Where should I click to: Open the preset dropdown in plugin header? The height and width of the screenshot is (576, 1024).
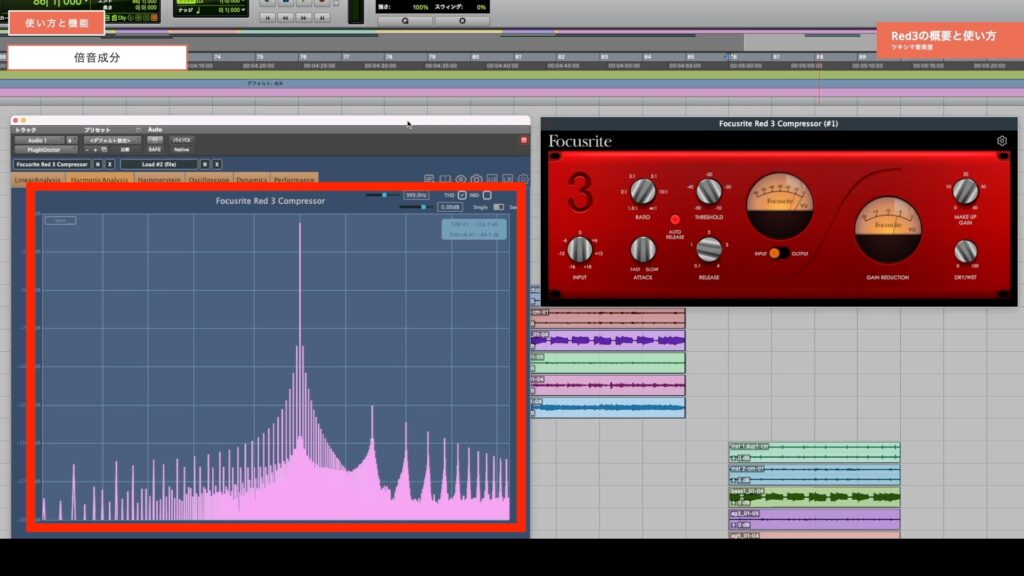point(110,140)
